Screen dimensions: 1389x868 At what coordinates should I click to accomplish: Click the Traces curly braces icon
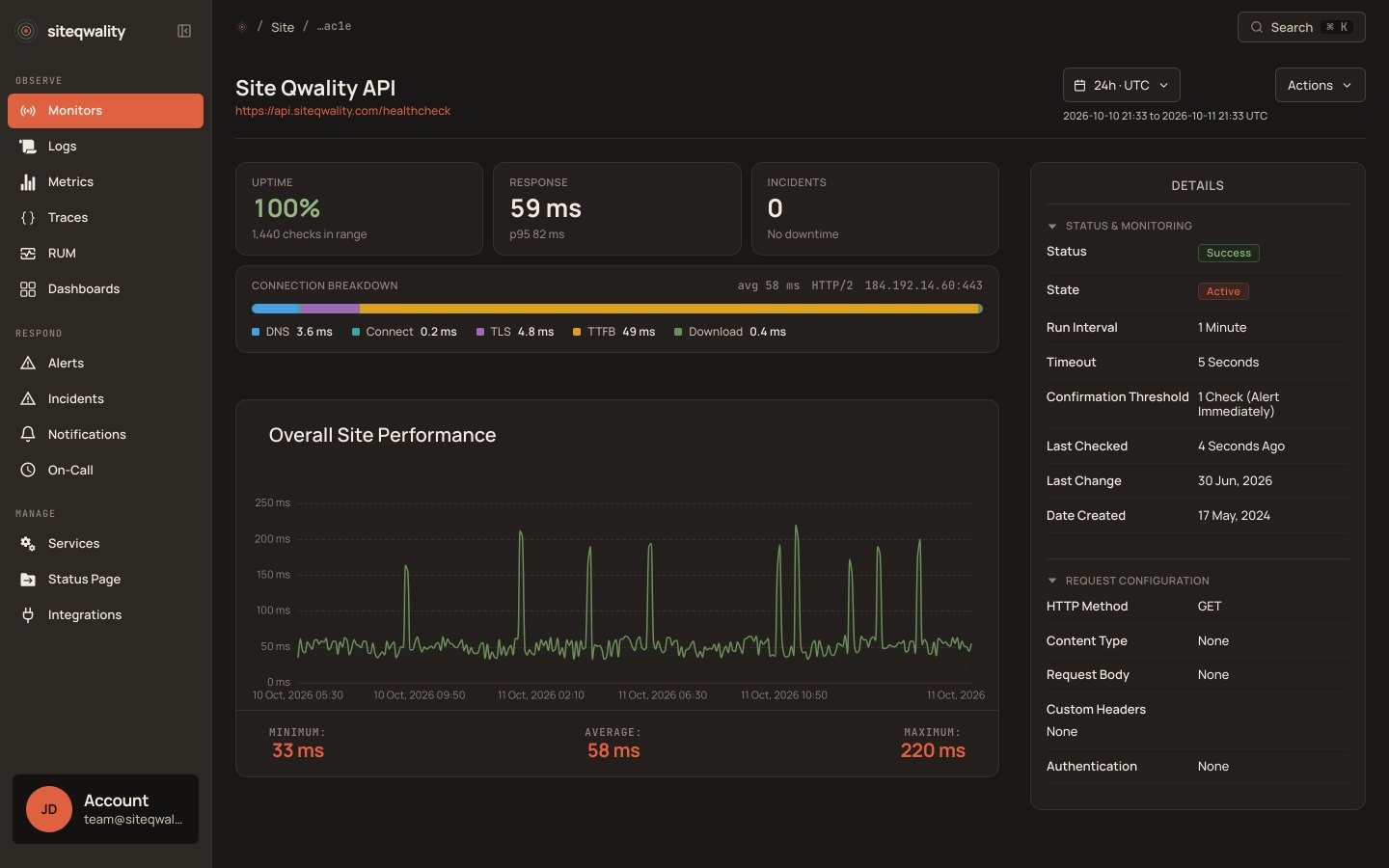click(28, 218)
